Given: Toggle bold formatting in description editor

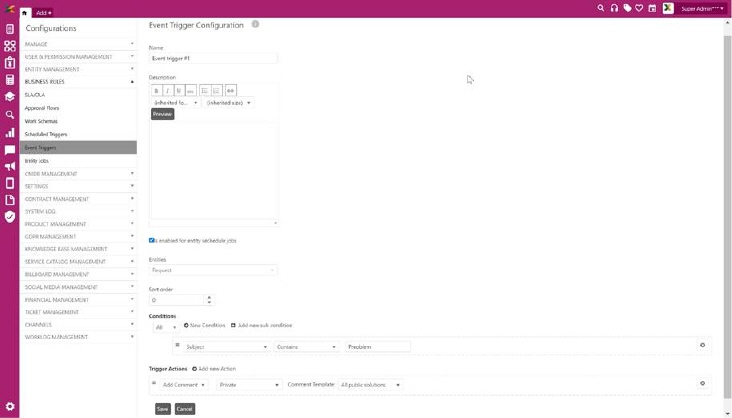Looking at the screenshot, I should click(x=157, y=91).
